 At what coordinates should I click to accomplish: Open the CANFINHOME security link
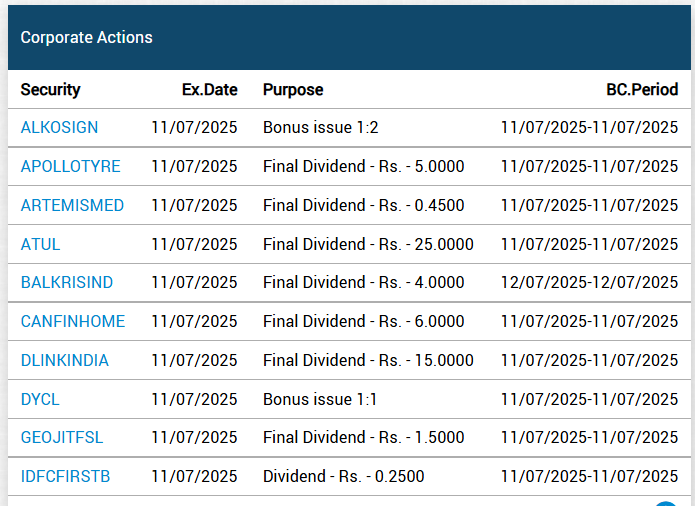click(73, 322)
